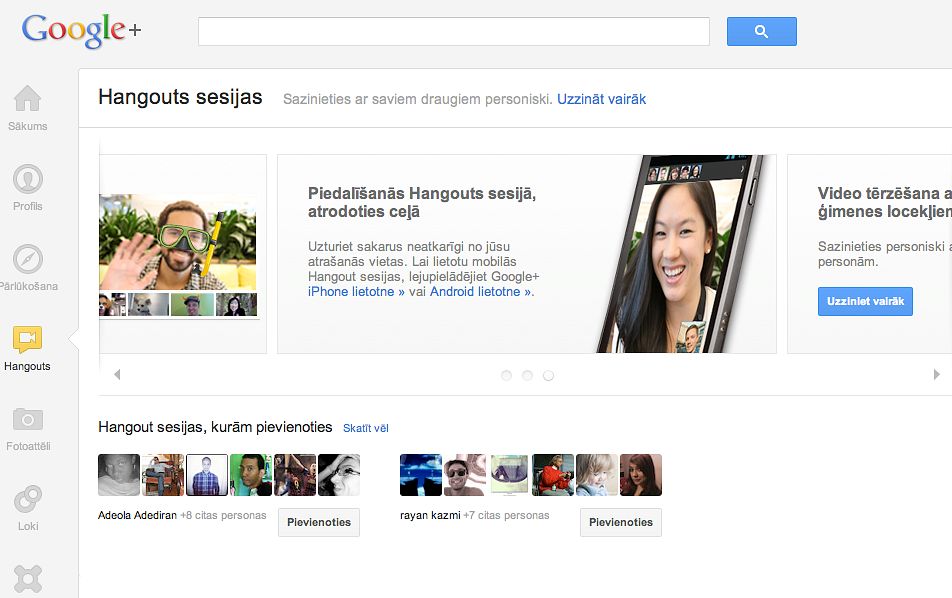Click the Piedalīšanās Hangouts sesijā slide title
This screenshot has height=598, width=952.
422,202
